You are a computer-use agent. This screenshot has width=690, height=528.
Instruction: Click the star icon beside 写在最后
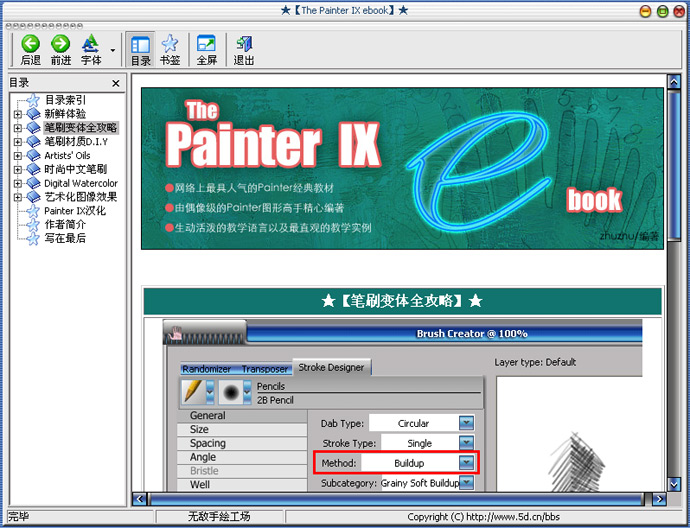(x=33, y=238)
